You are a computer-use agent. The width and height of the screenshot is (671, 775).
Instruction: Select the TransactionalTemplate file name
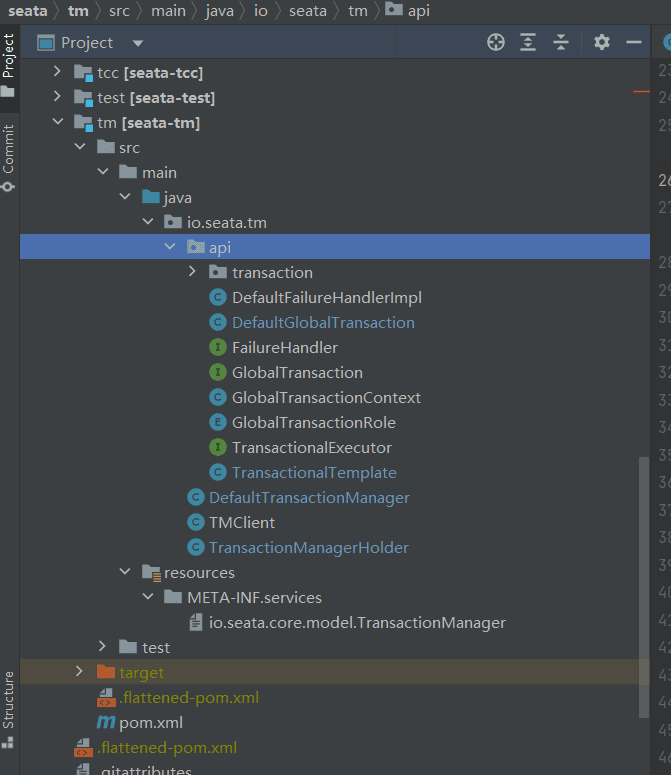point(314,472)
